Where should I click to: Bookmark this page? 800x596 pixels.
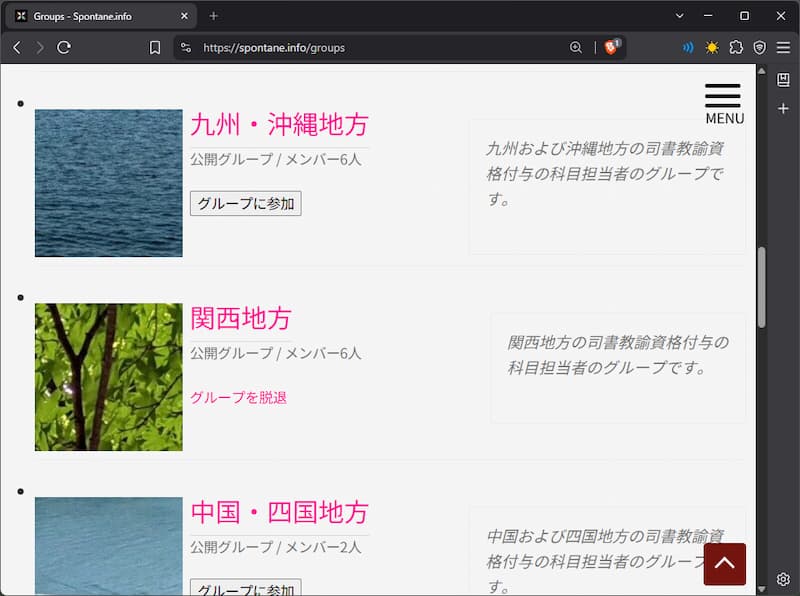point(155,47)
